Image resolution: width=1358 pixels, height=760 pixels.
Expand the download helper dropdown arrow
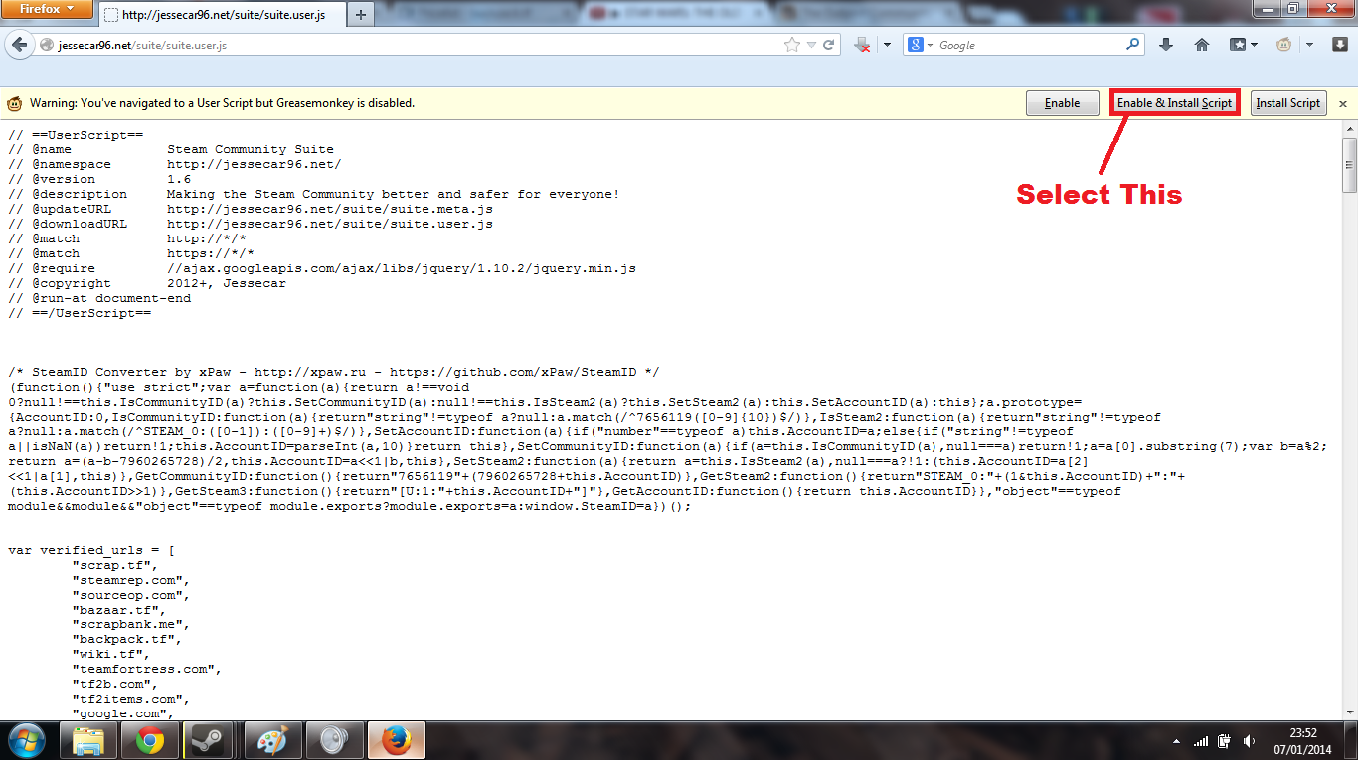[x=886, y=45]
